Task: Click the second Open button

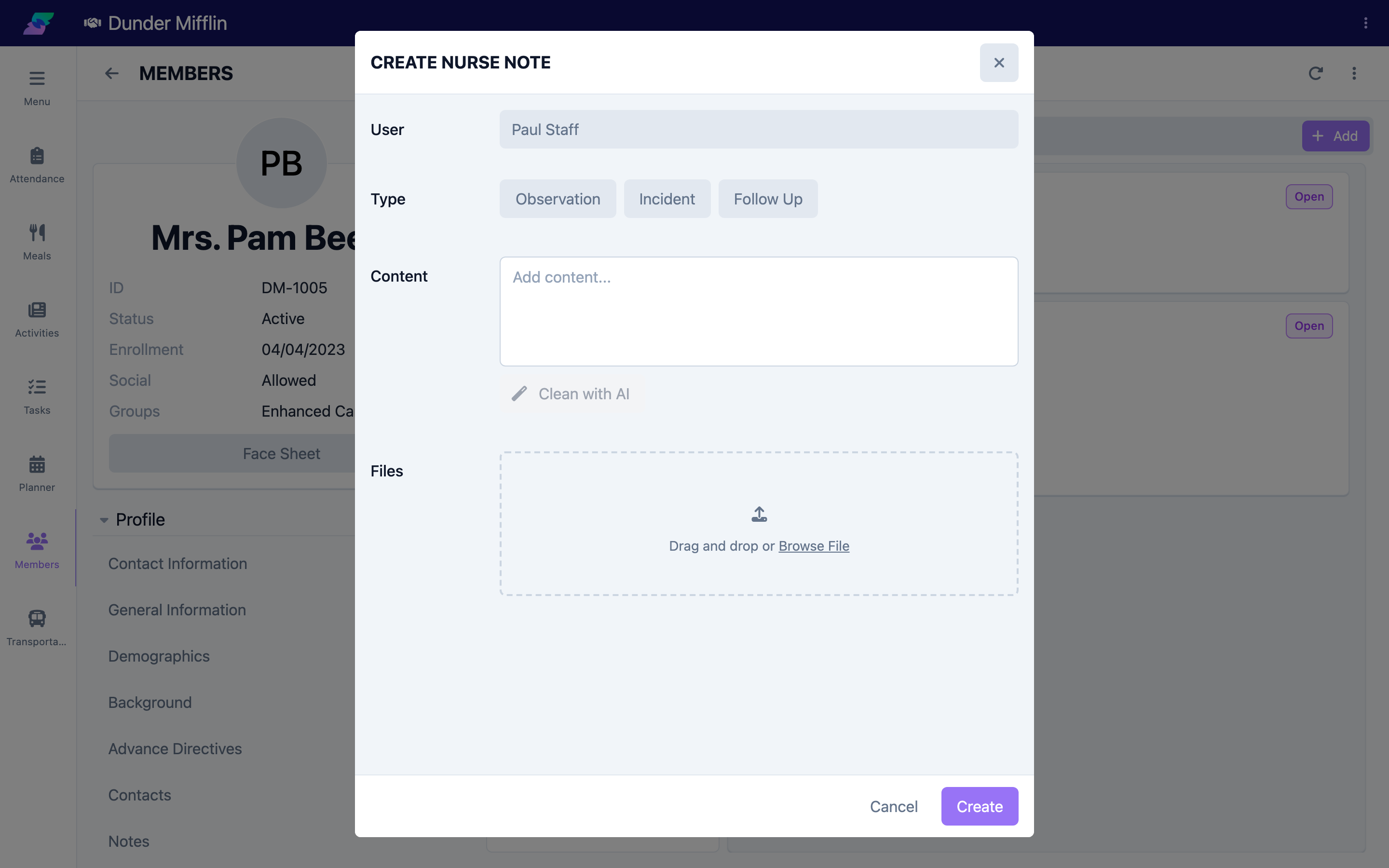Action: (1308, 326)
